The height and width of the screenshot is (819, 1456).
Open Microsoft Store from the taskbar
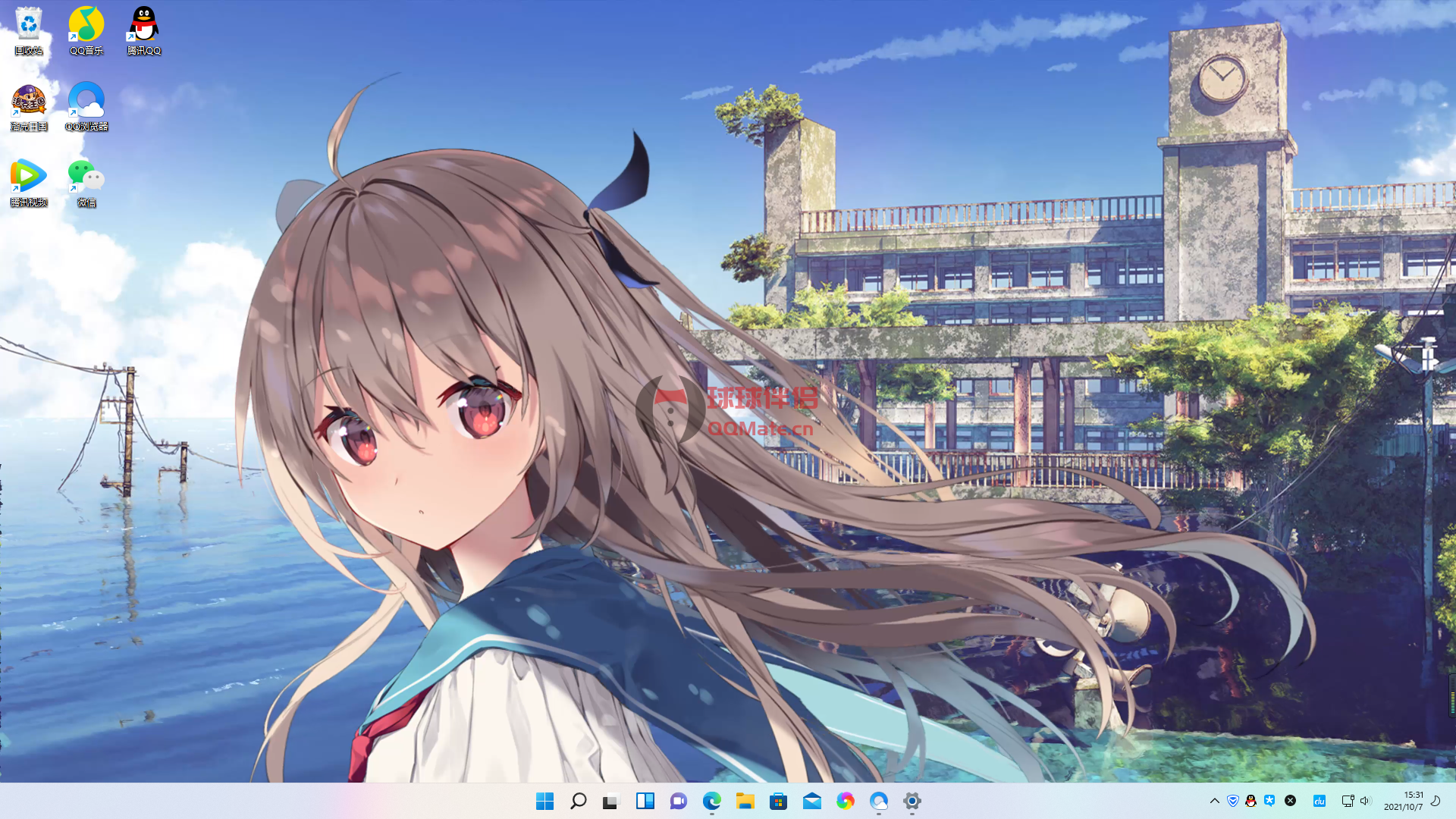778,801
